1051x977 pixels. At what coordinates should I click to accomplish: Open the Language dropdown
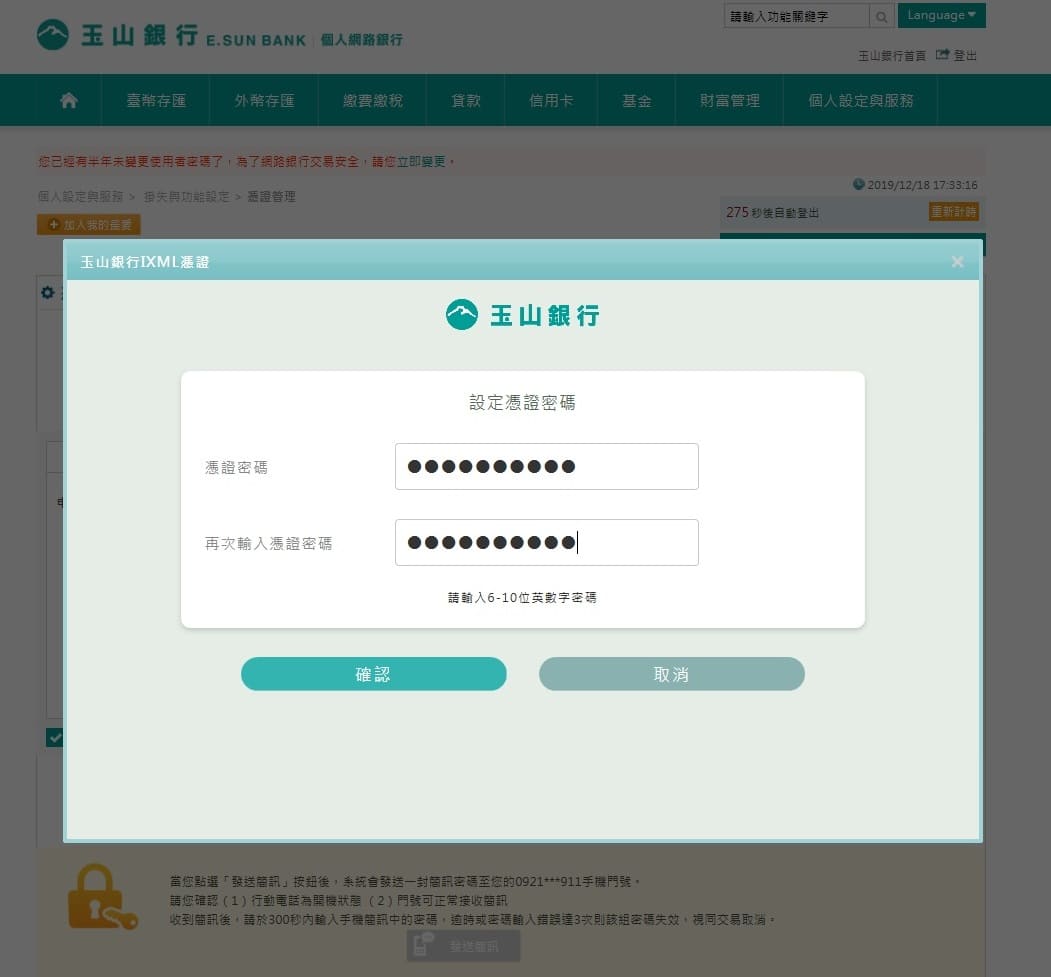[x=941, y=15]
